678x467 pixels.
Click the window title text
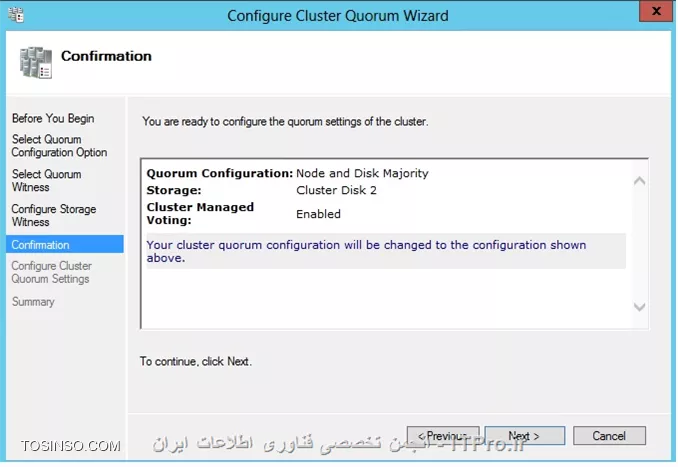pos(338,16)
